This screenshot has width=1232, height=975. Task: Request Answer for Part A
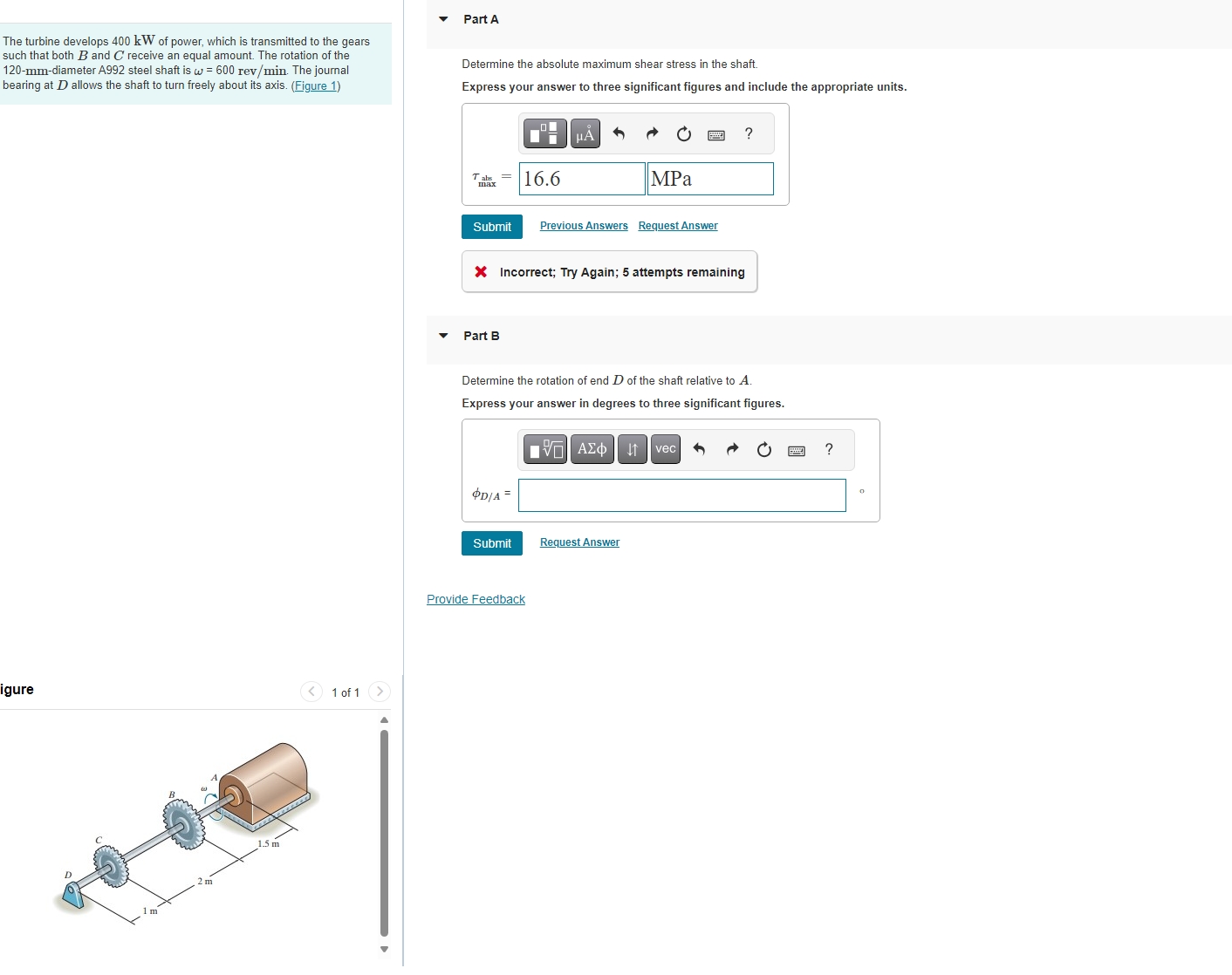coord(678,226)
